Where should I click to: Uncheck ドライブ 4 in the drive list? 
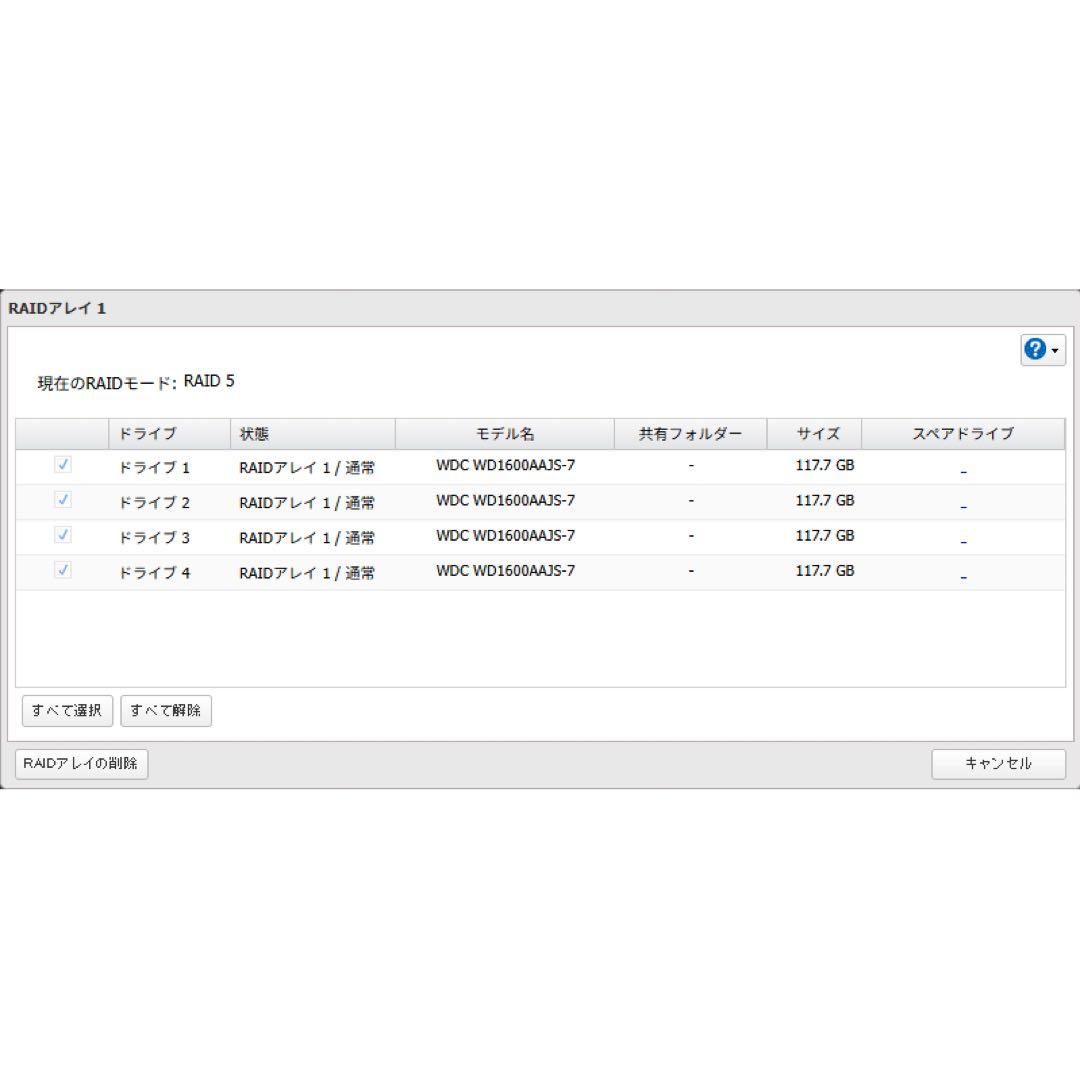[x=63, y=570]
